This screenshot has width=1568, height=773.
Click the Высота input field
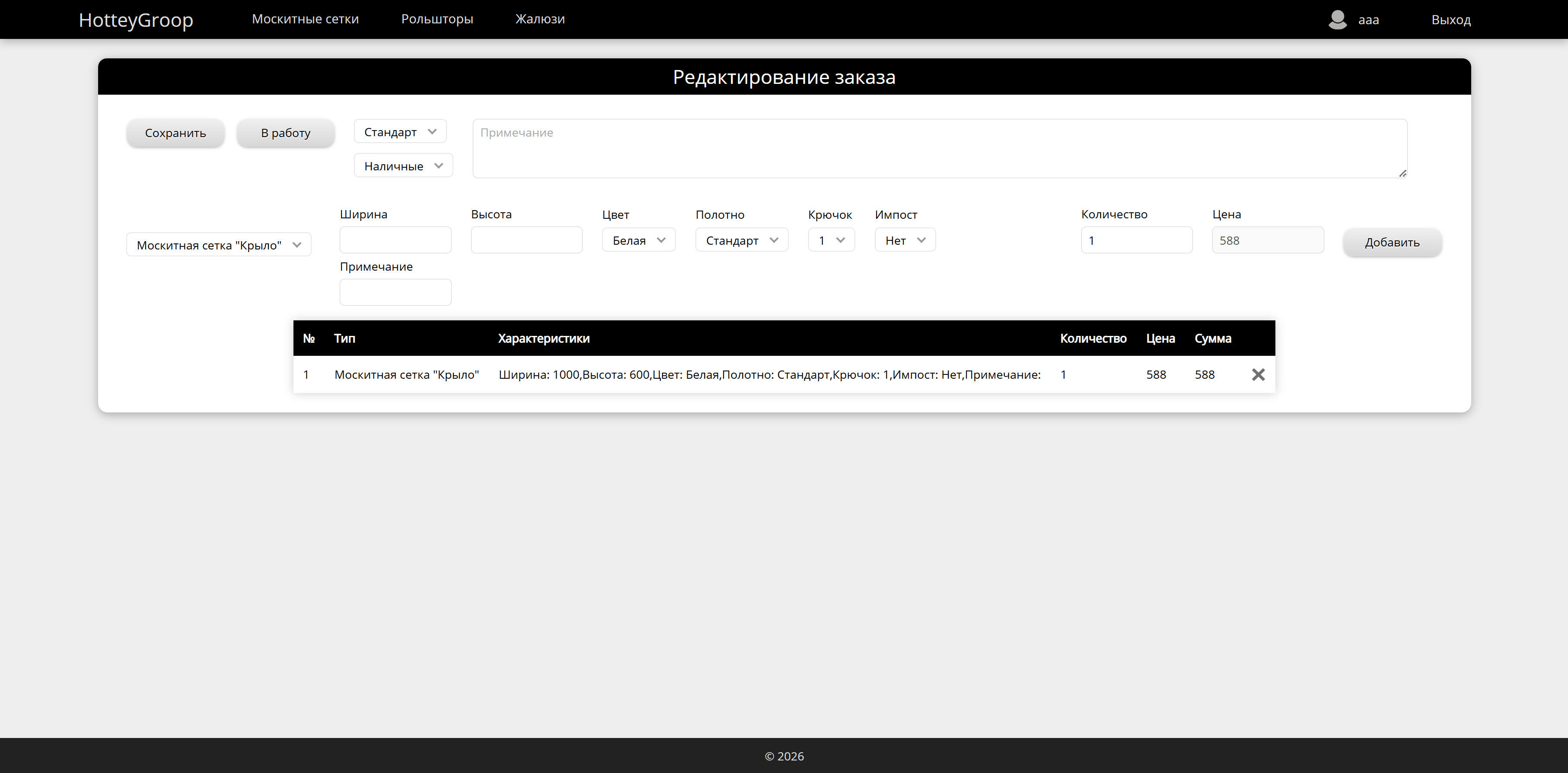pyautogui.click(x=526, y=240)
